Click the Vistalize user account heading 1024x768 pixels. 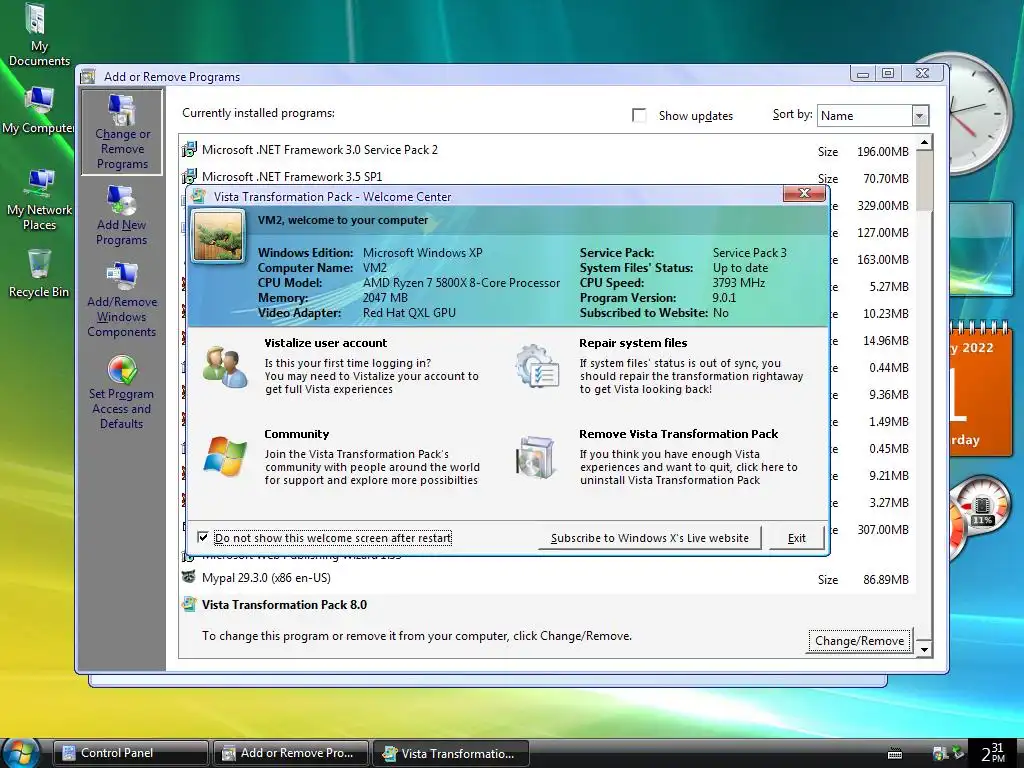(x=325, y=343)
